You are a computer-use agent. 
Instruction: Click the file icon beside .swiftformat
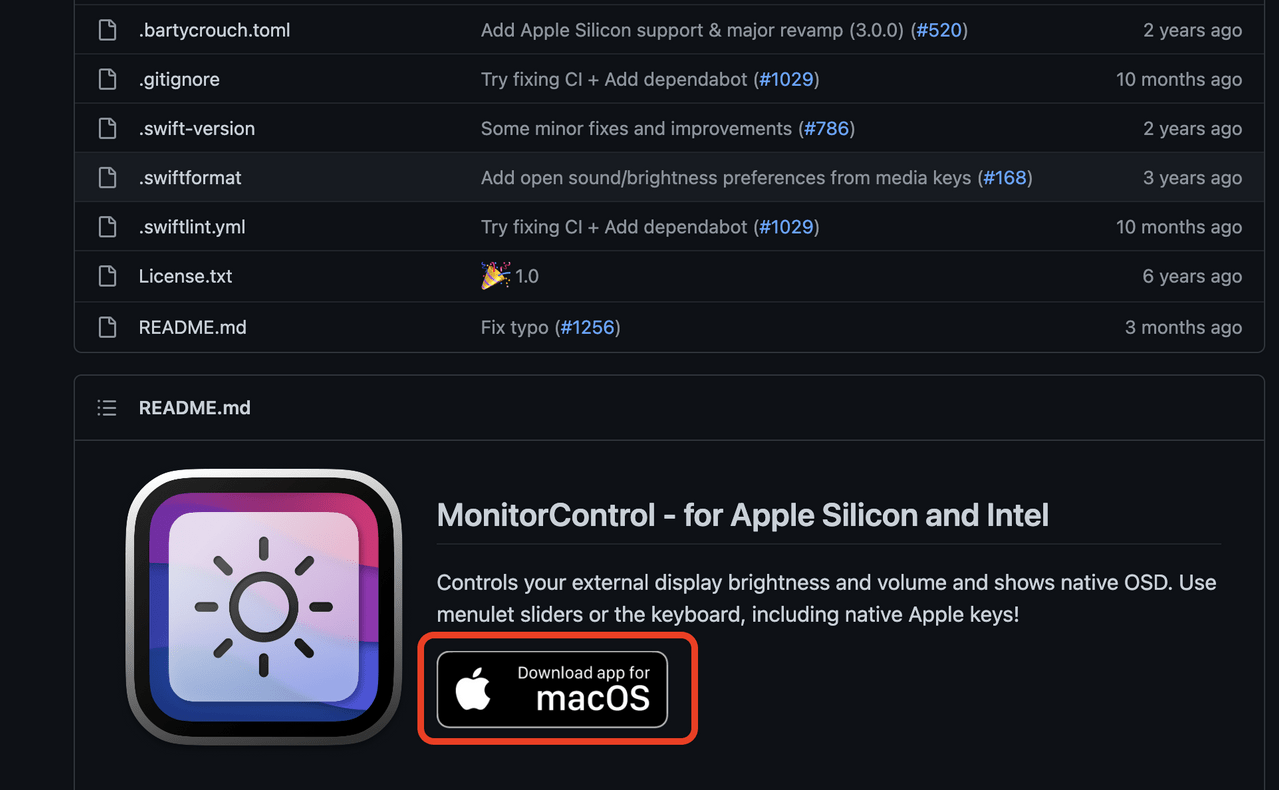click(x=106, y=177)
